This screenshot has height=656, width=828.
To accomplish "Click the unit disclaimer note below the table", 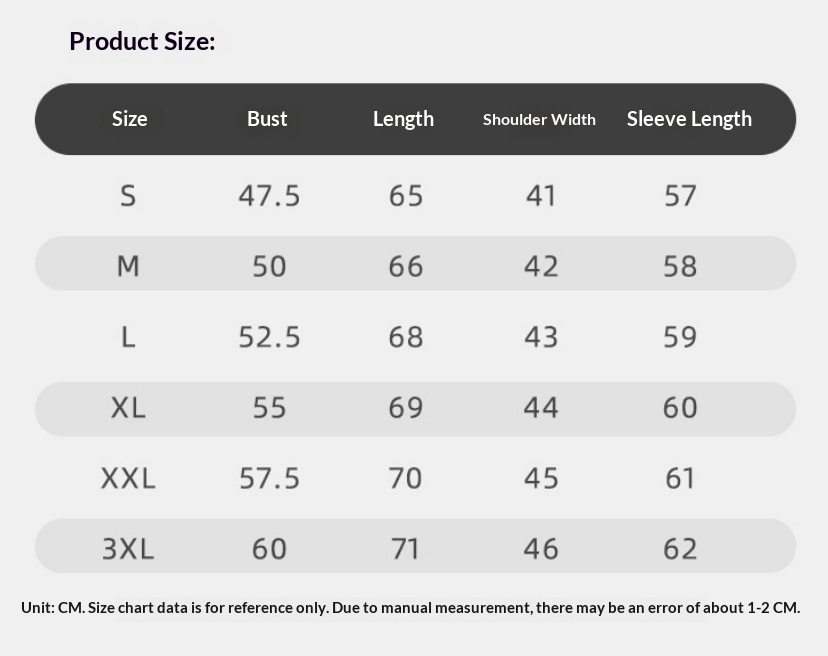I will 410,607.
